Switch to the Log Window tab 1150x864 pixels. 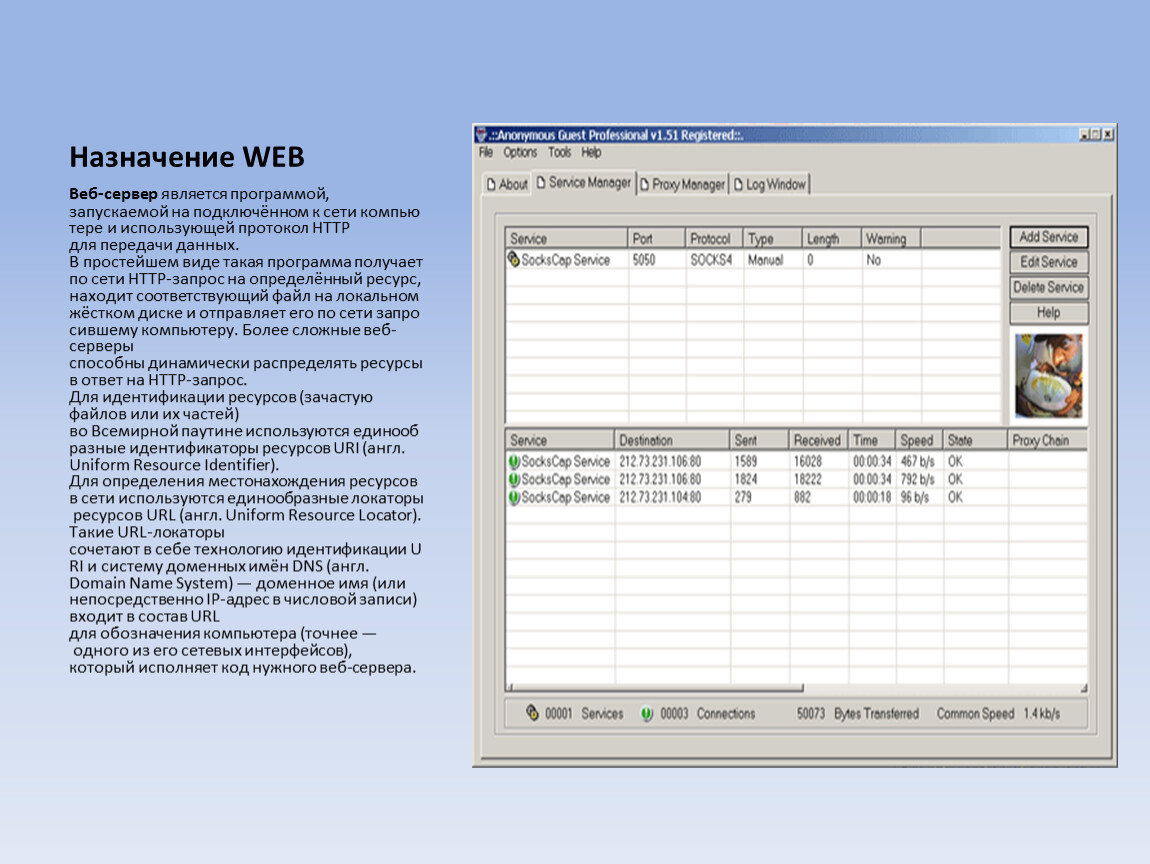pyautogui.click(x=769, y=184)
